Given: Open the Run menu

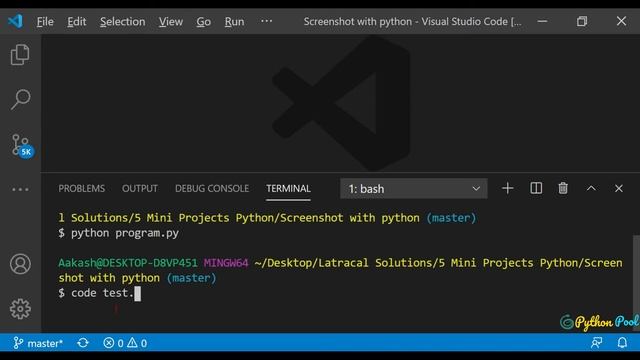Looking at the screenshot, I should (234, 21).
